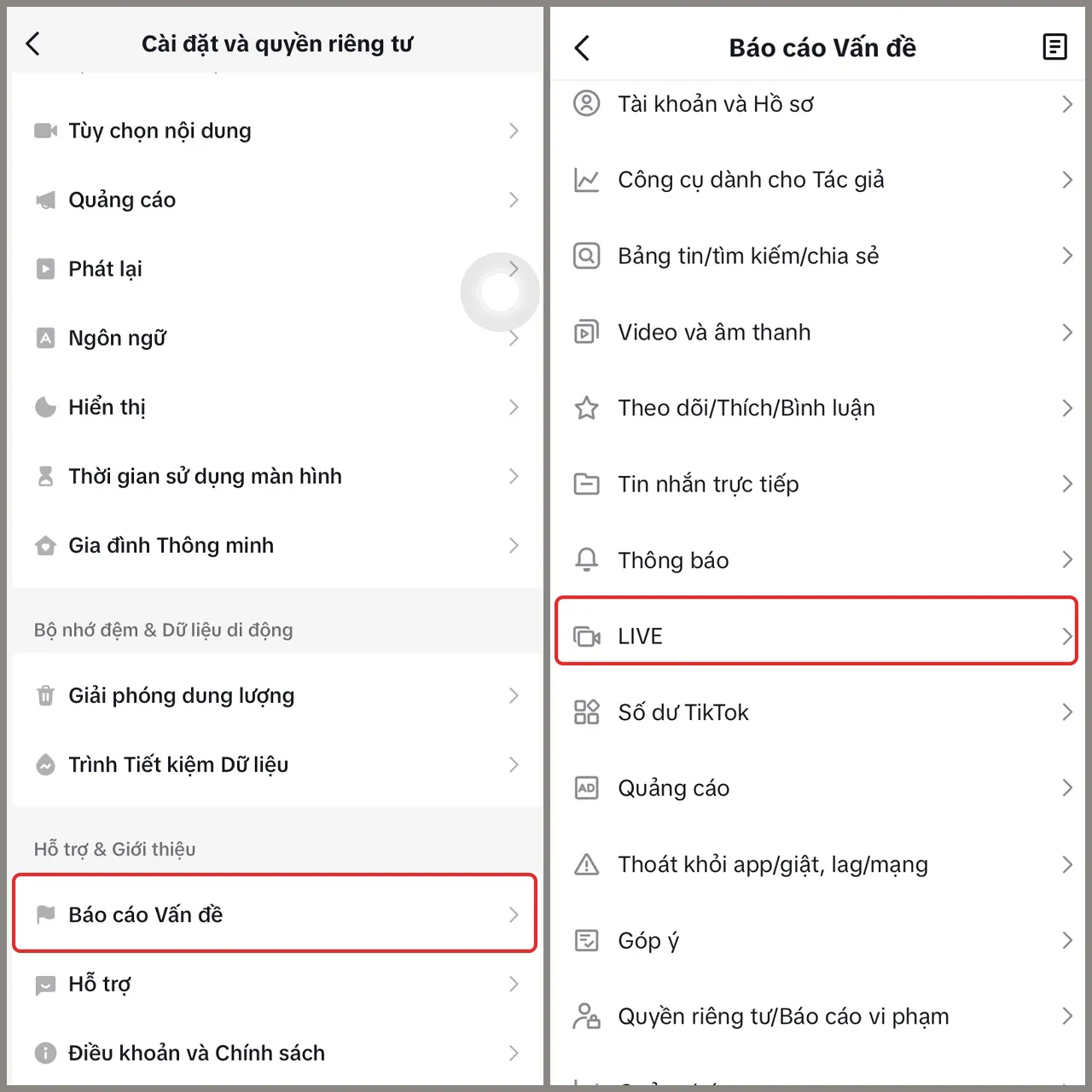Go back from Cài đặt và quyền riêng tư
The width and height of the screenshot is (1092, 1092).
(33, 44)
